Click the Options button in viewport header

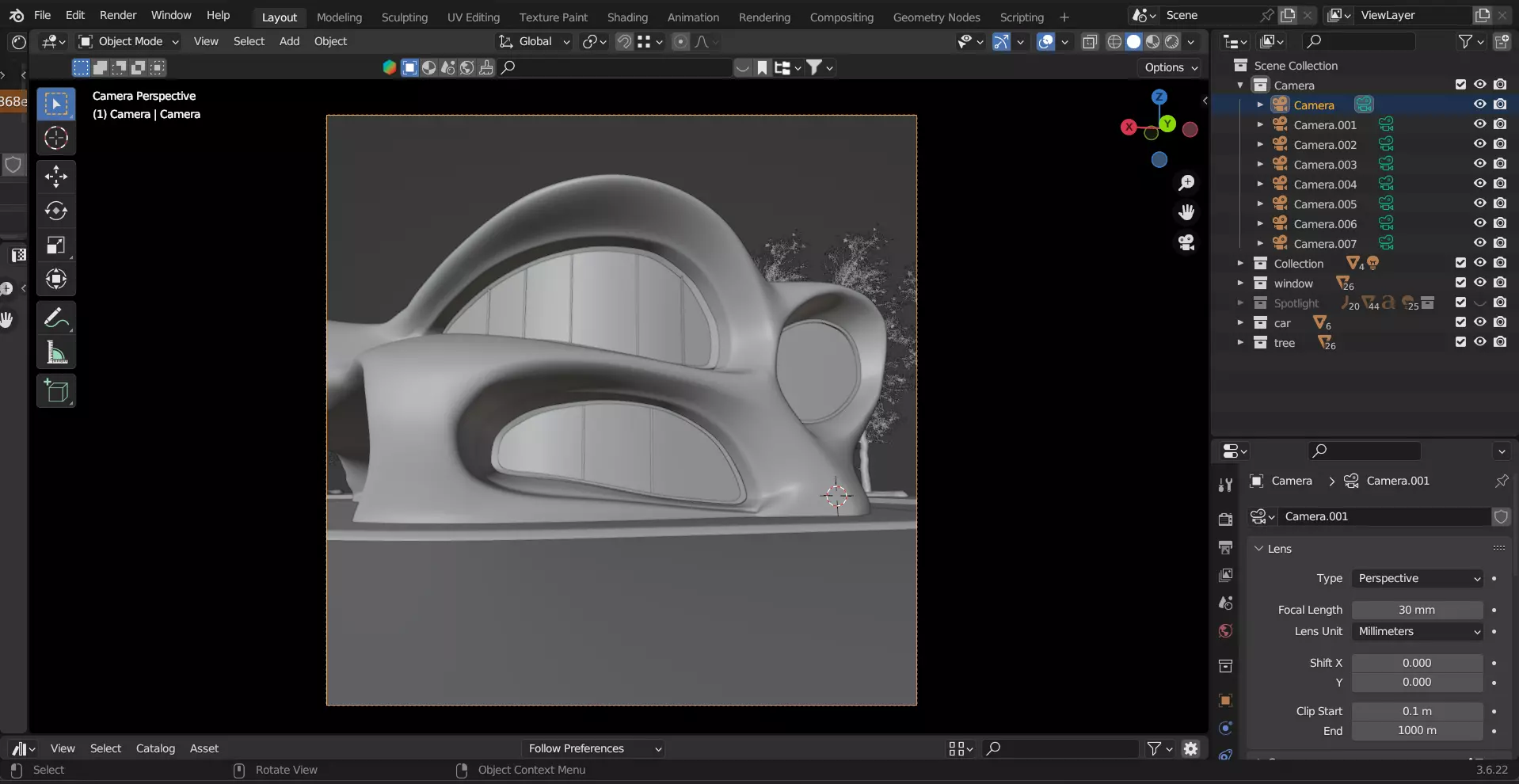(1171, 67)
